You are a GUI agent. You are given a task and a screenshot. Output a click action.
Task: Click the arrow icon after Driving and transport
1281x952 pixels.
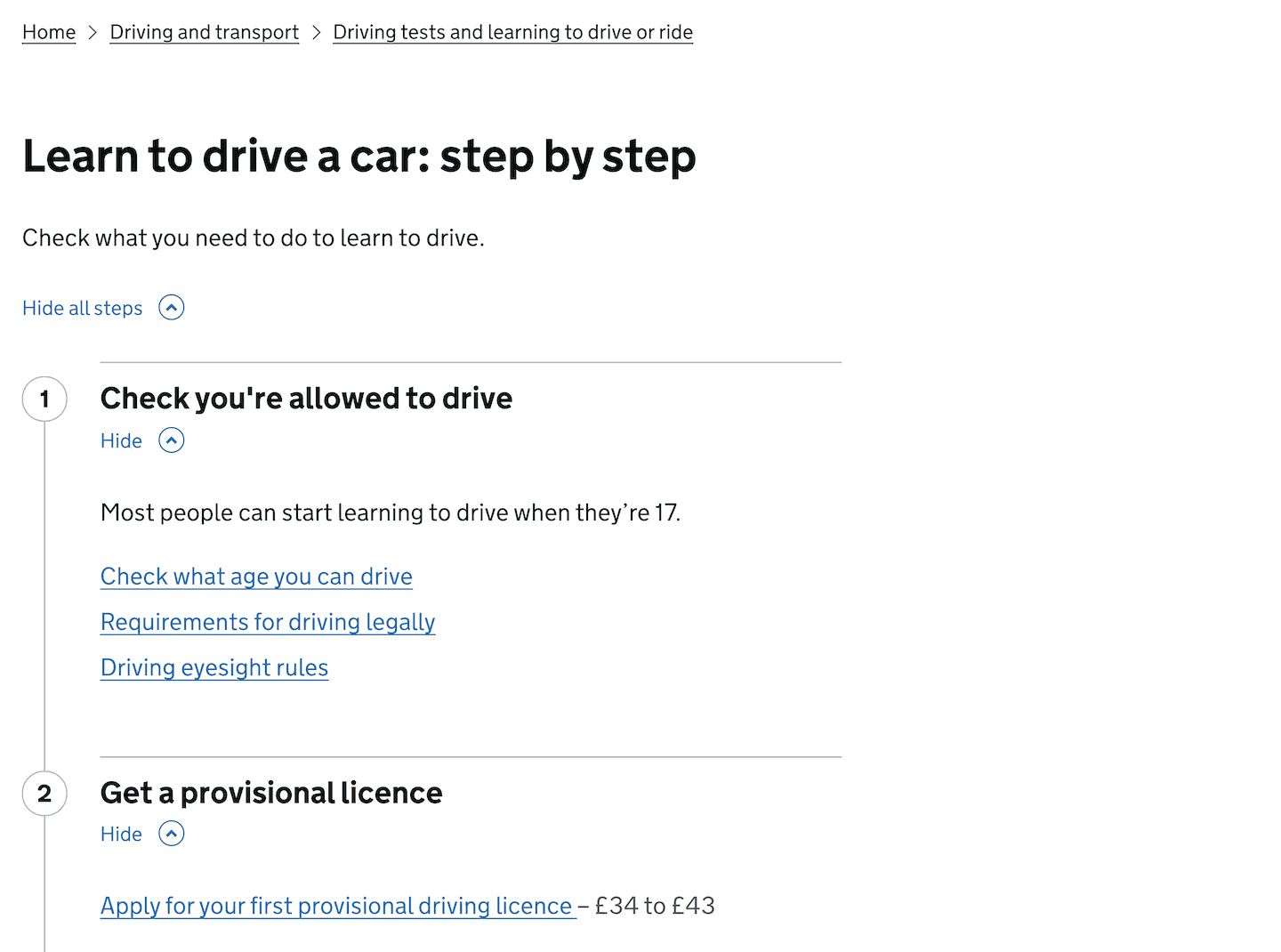[x=315, y=32]
